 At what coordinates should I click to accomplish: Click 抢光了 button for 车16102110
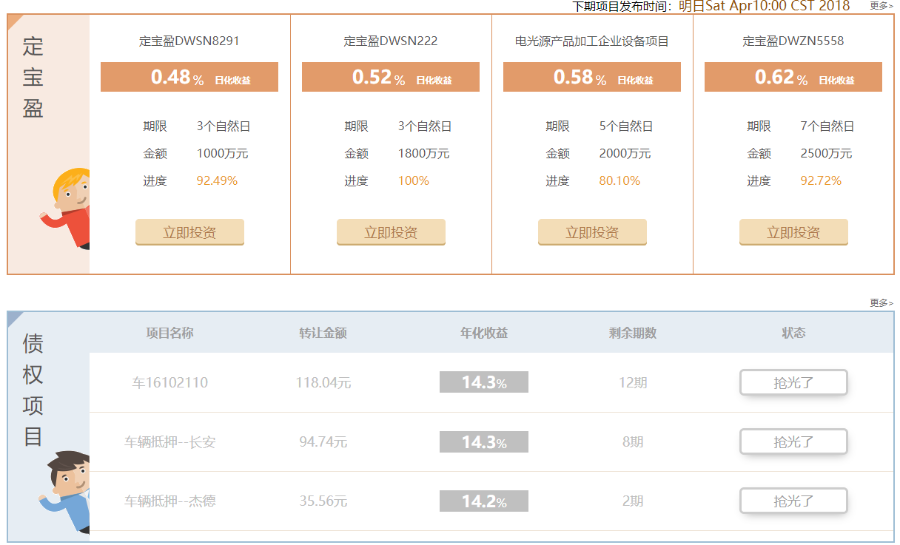(793, 382)
